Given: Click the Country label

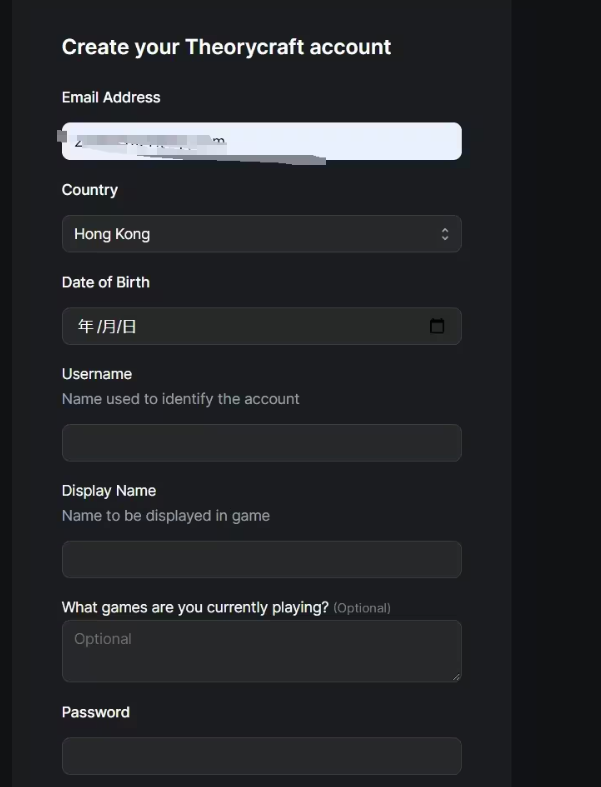Looking at the screenshot, I should [x=90, y=190].
